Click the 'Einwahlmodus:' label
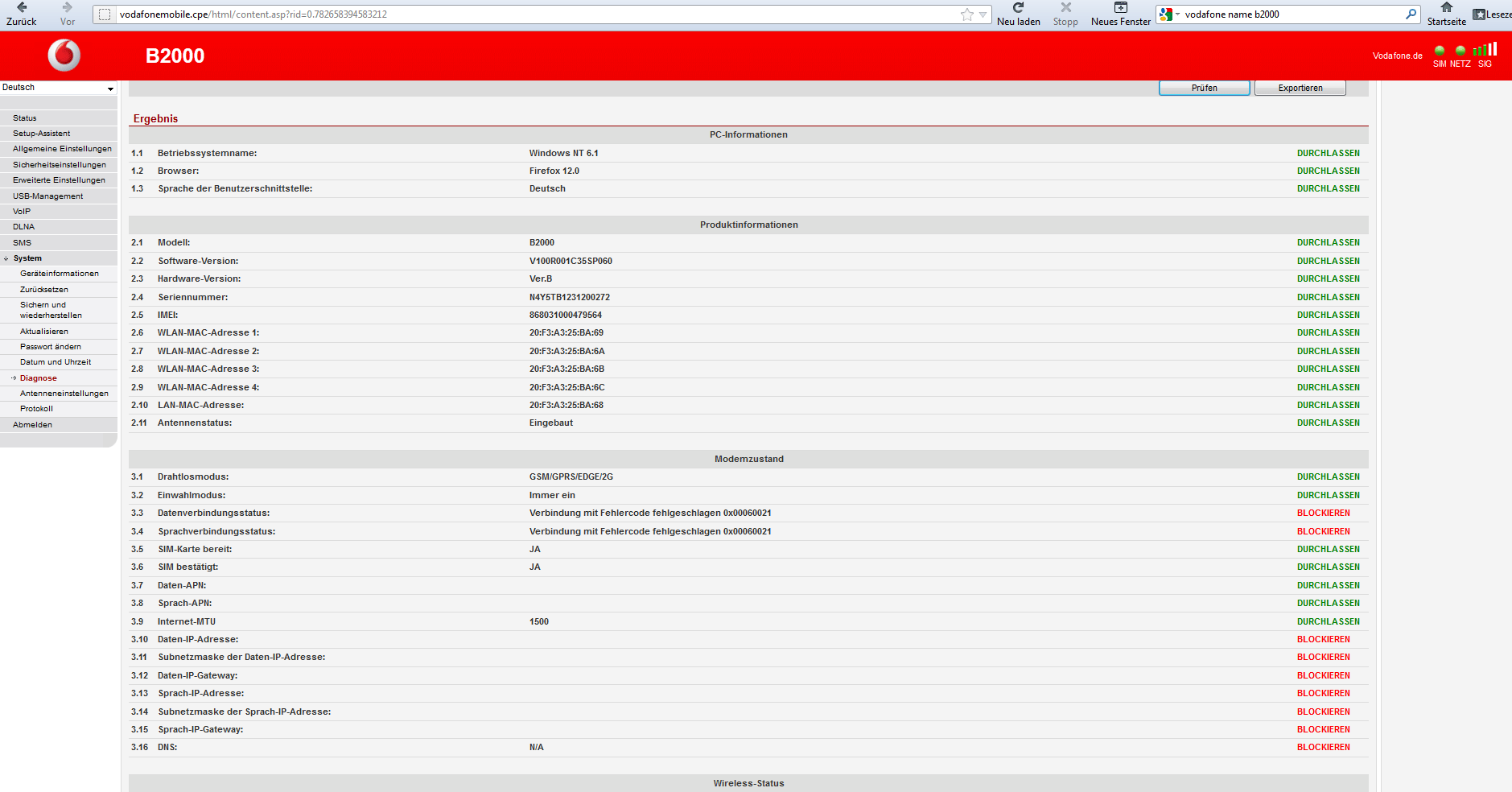This screenshot has height=792, width=1512. pos(191,495)
